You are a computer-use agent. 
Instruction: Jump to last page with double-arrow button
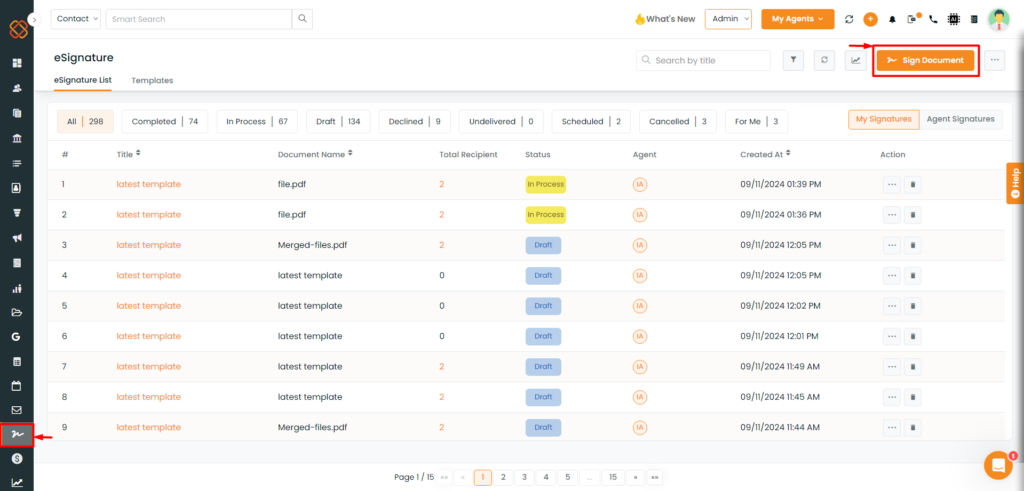655,477
